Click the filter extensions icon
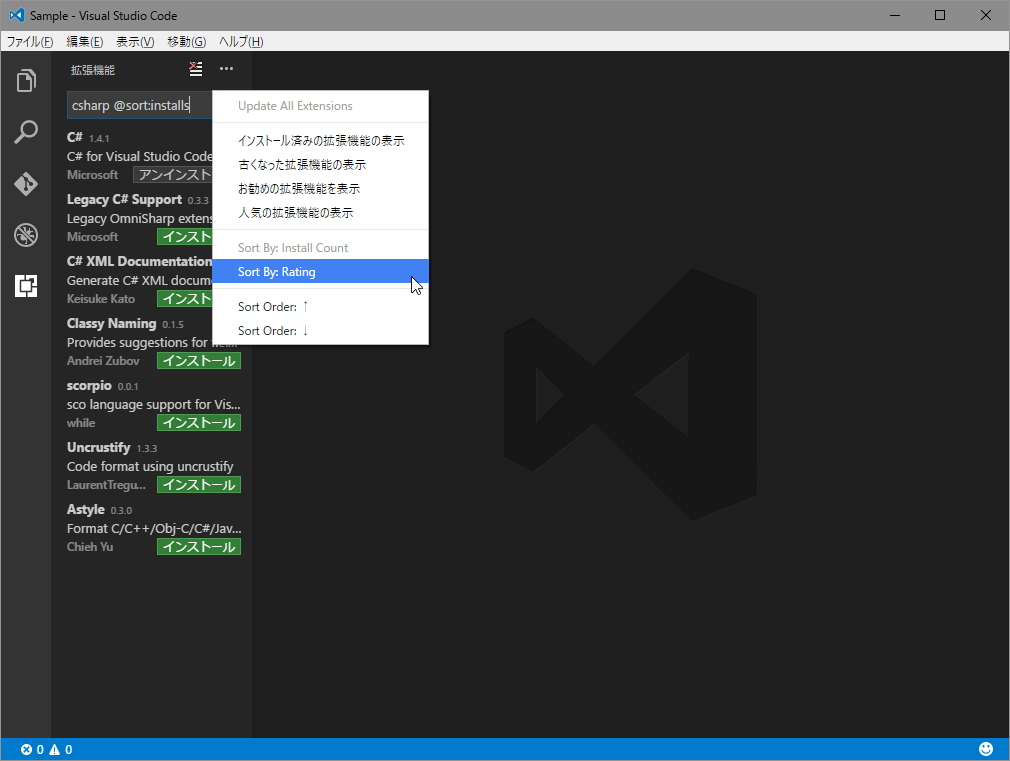1010x761 pixels. coord(195,69)
